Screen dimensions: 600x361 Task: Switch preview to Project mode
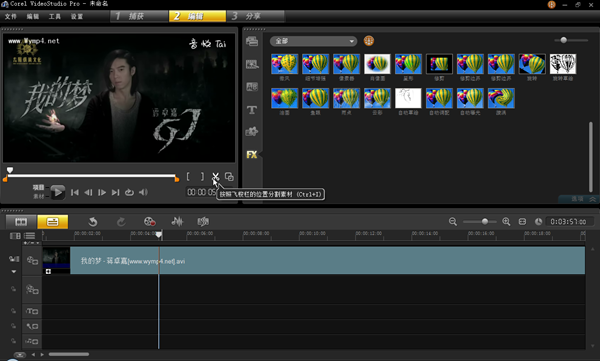click(x=38, y=188)
